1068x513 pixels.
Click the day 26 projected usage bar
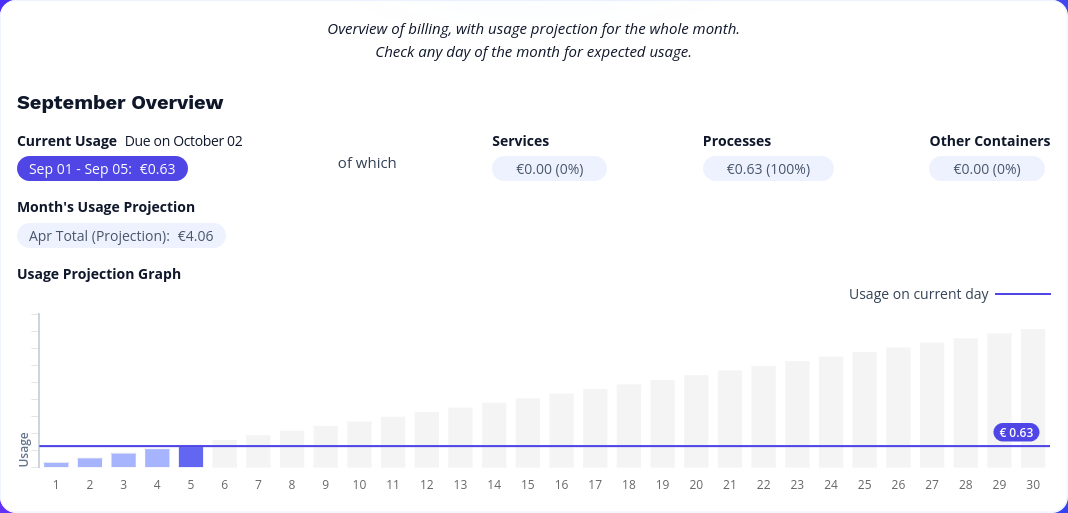[x=898, y=407]
